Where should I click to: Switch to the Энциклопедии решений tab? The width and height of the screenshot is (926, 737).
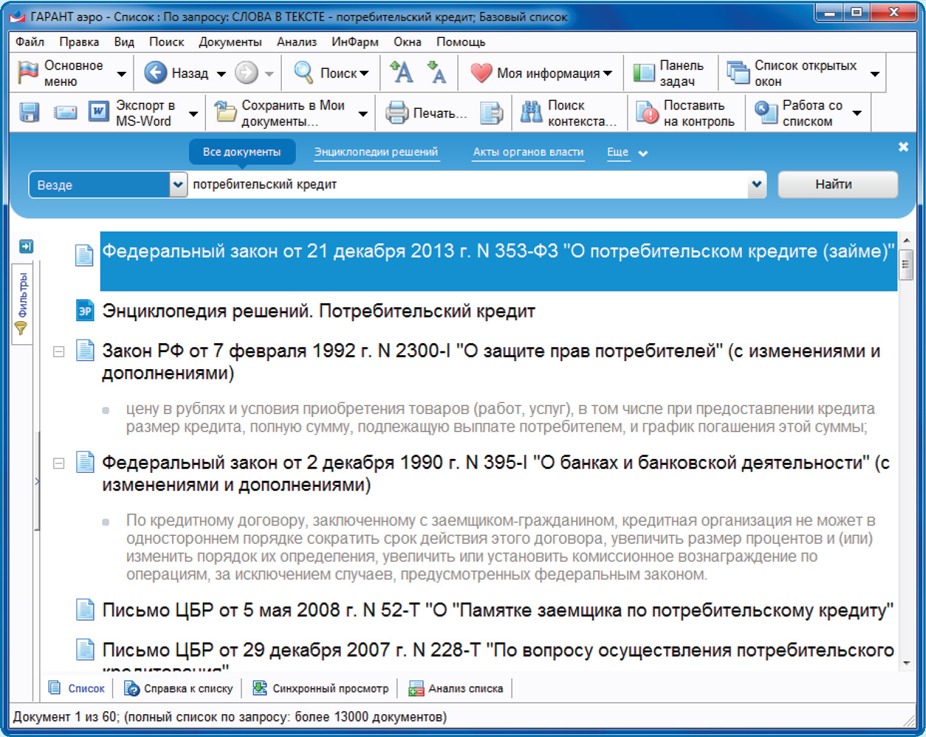[x=376, y=152]
